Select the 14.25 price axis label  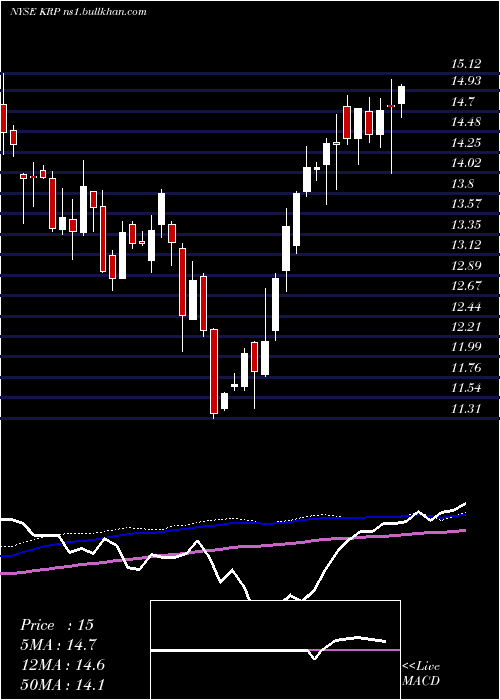[x=466, y=143]
